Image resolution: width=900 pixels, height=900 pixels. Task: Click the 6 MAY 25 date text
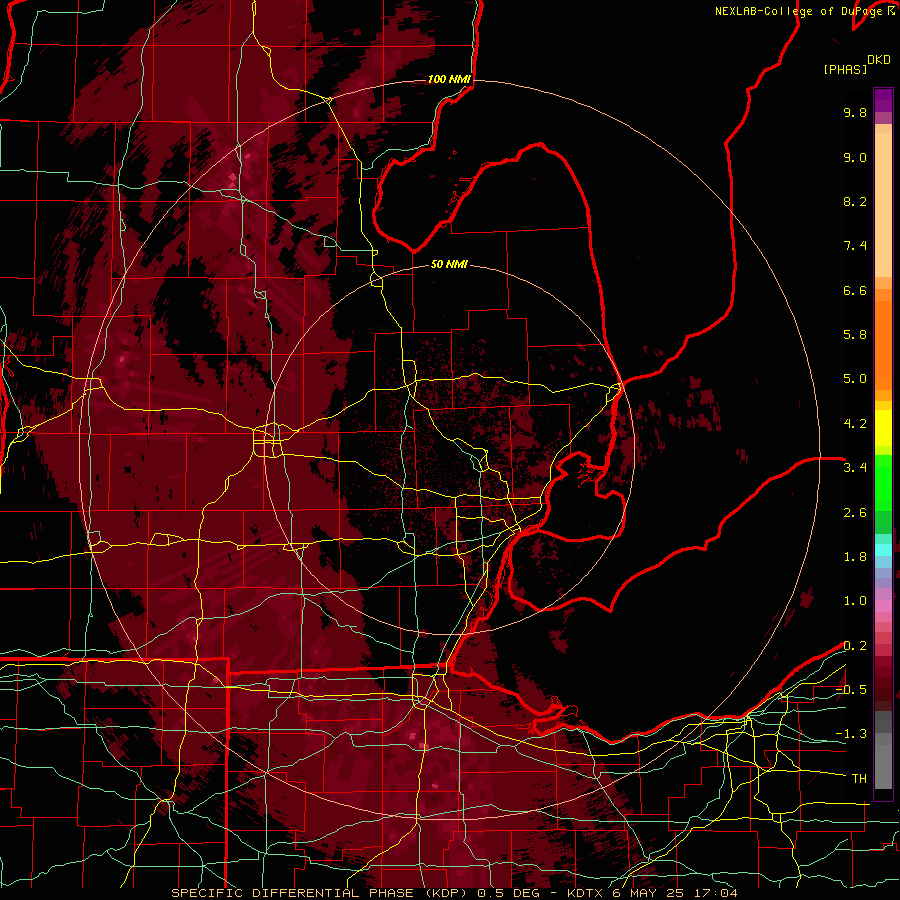pyautogui.click(x=650, y=893)
